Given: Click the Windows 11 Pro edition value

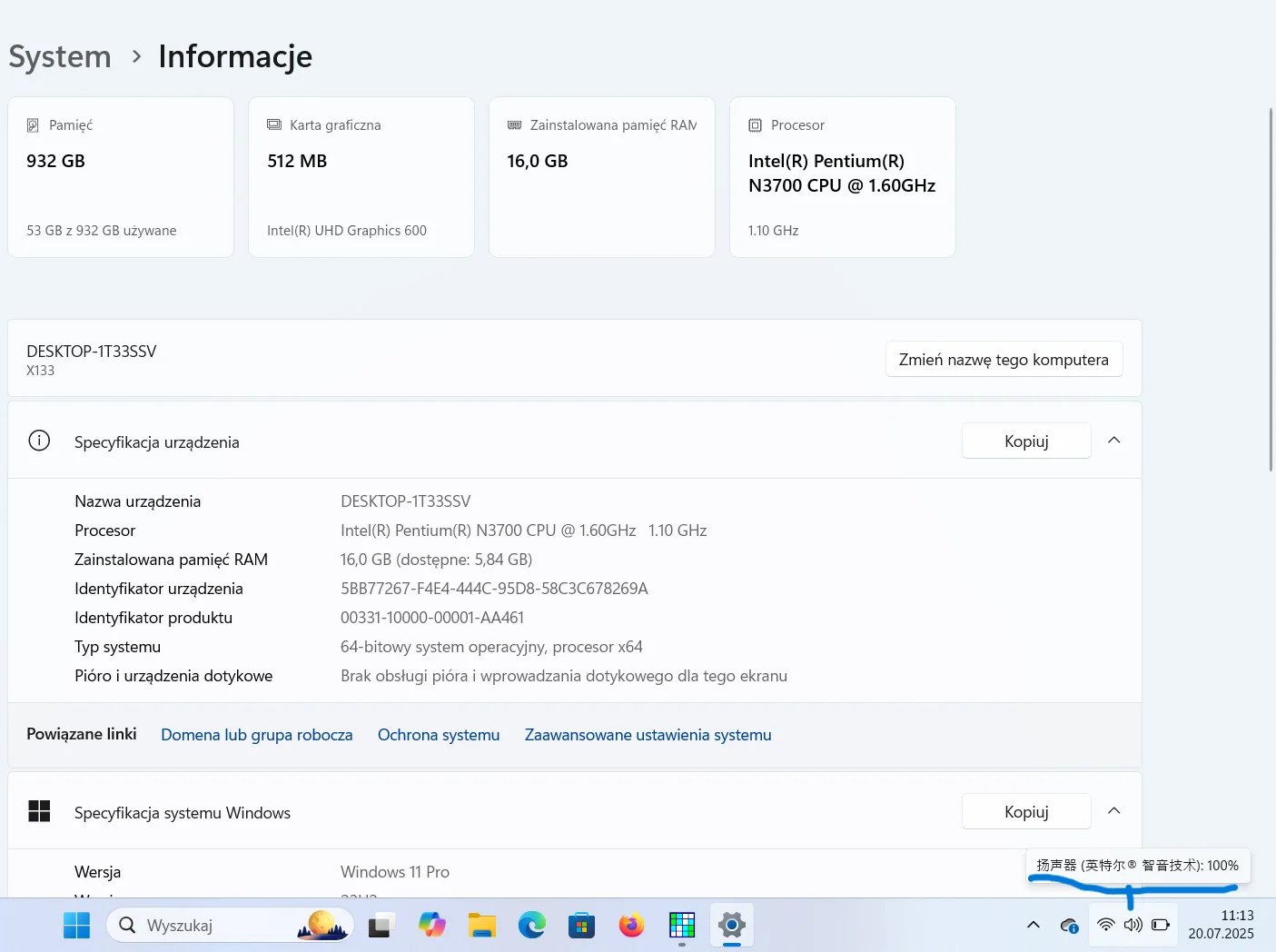Looking at the screenshot, I should [395, 872].
